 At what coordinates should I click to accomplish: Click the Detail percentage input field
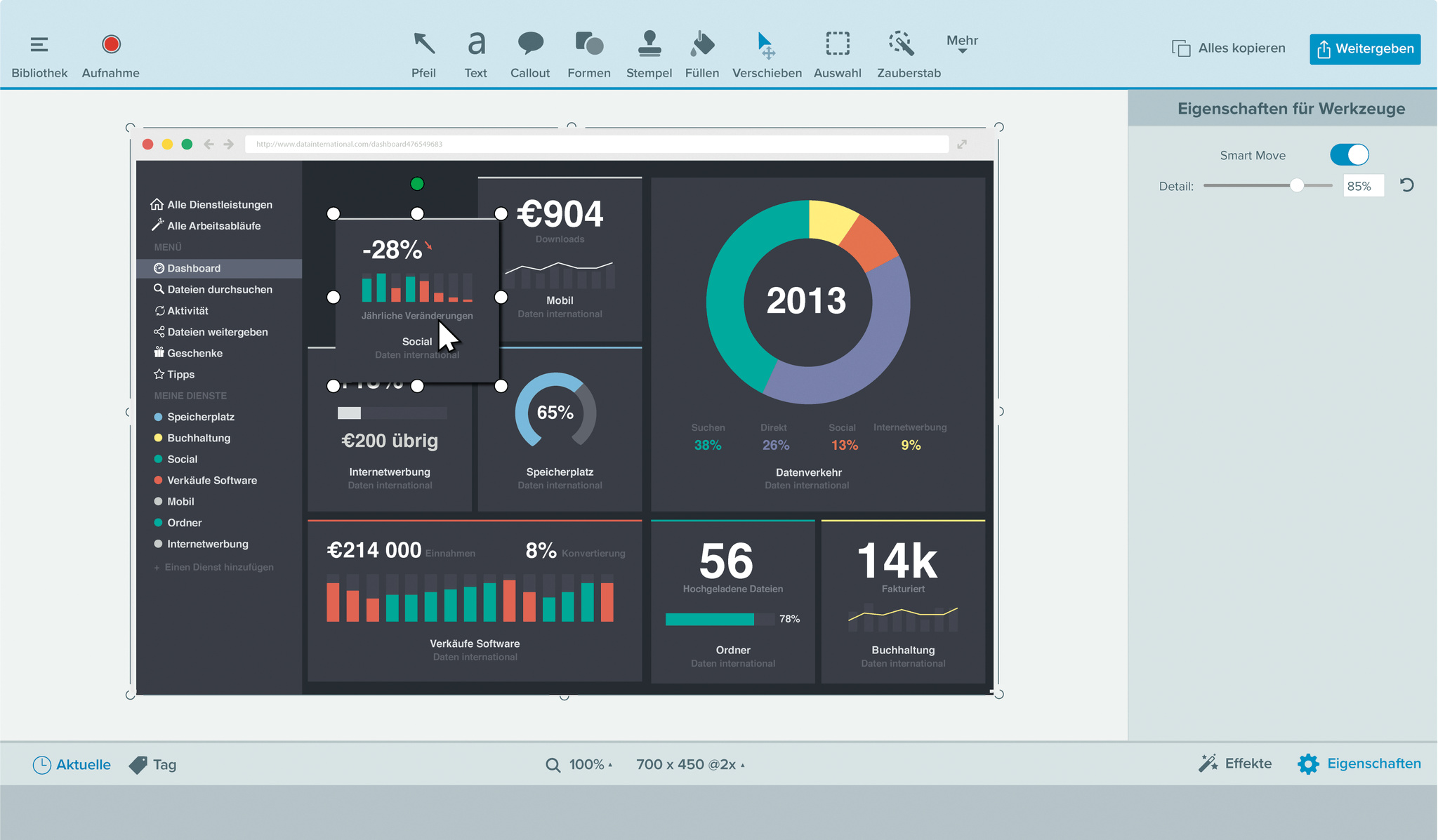1362,187
